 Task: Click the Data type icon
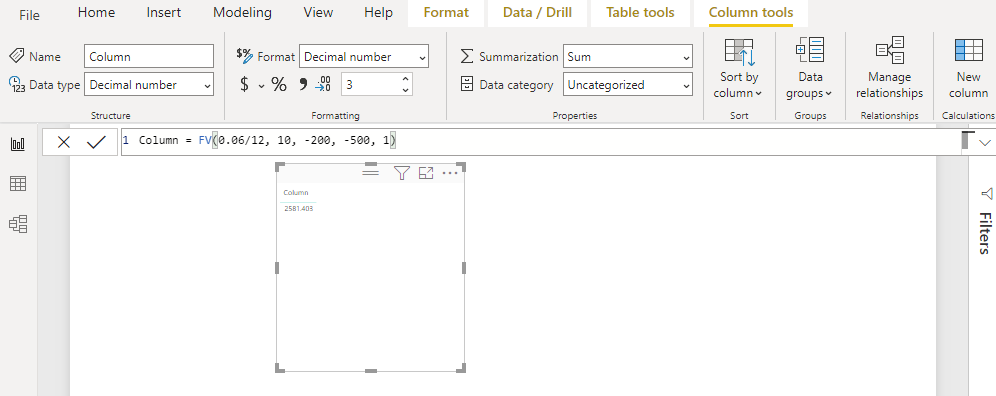click(x=17, y=85)
